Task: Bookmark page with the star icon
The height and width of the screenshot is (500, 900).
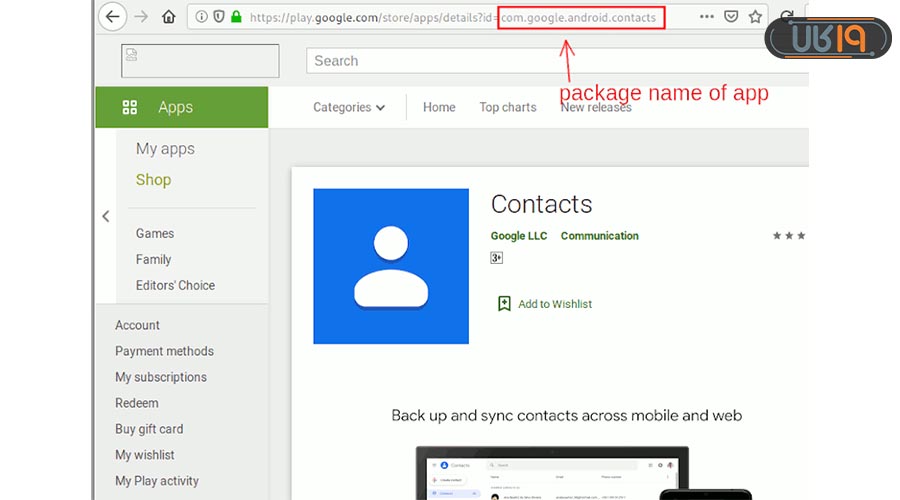Action: [x=756, y=17]
